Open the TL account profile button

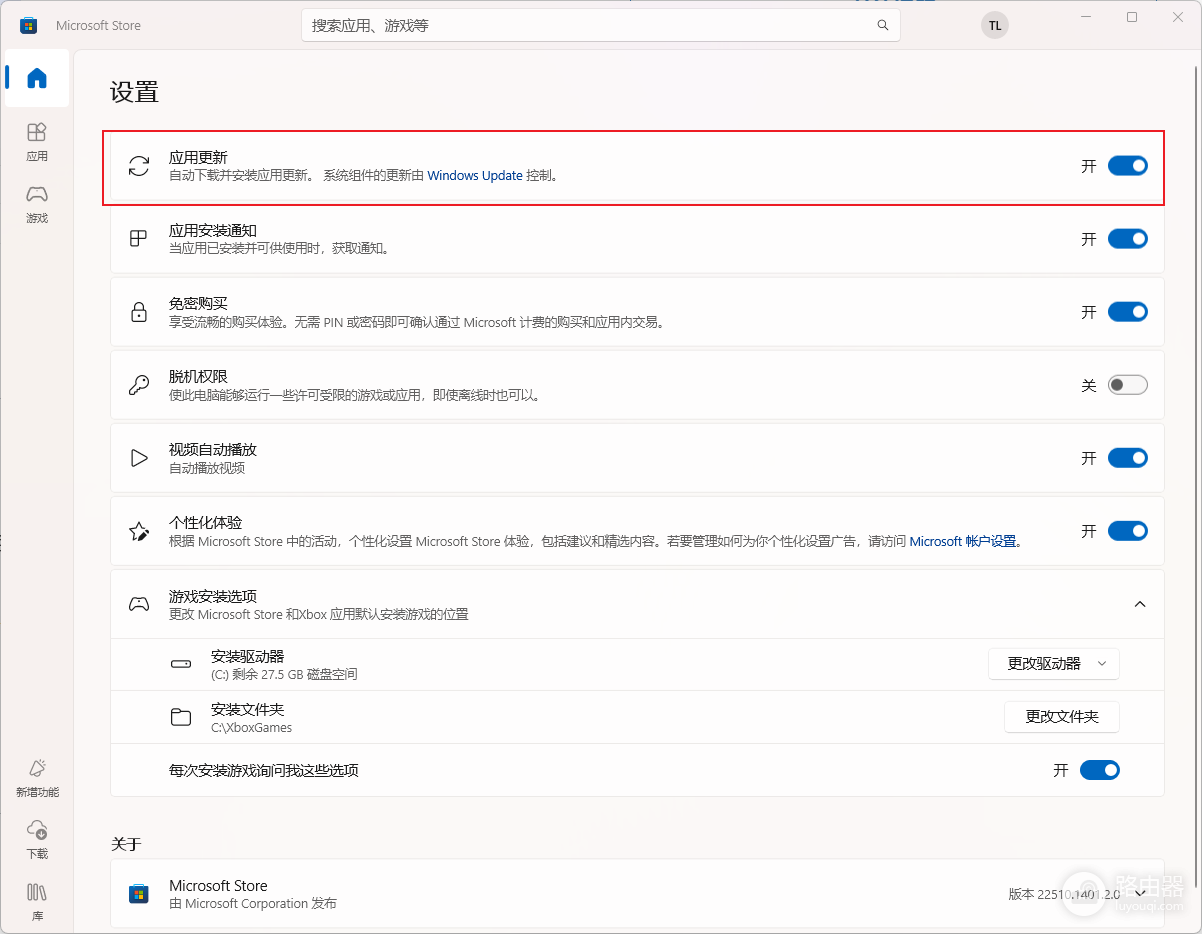click(x=994, y=25)
